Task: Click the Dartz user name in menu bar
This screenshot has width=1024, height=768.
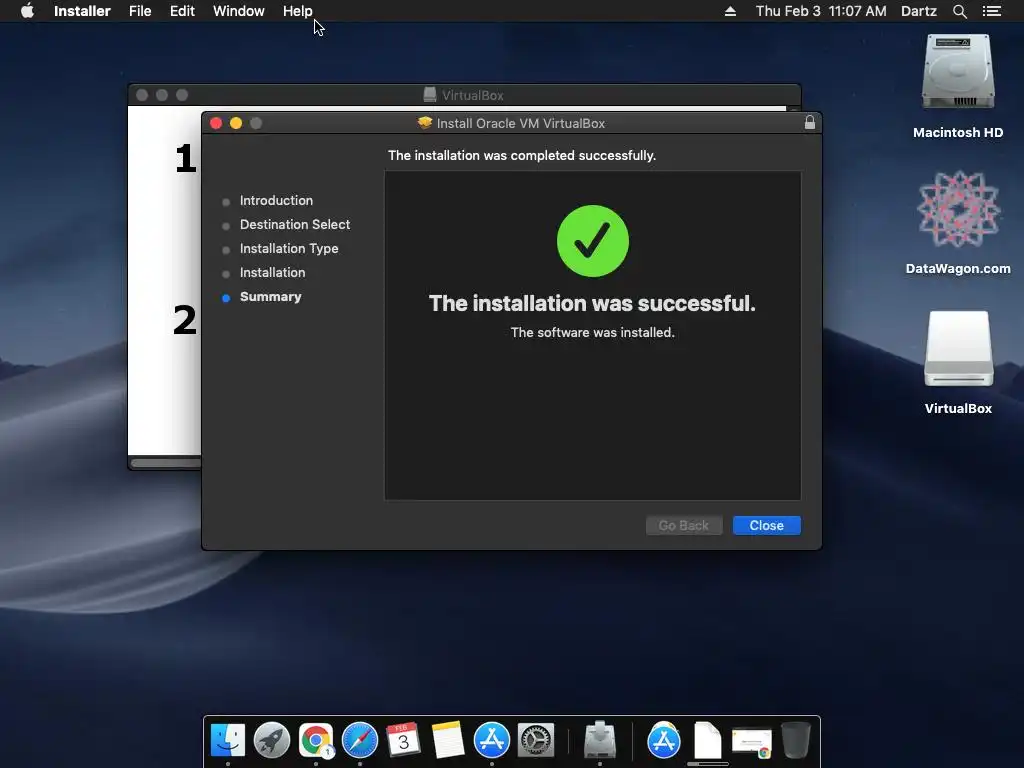Action: (x=918, y=11)
